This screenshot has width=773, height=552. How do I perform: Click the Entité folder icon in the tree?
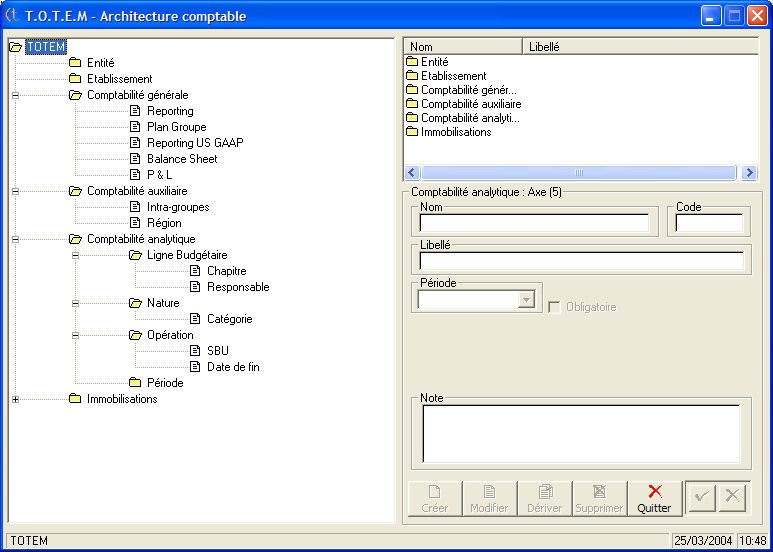coord(75,63)
